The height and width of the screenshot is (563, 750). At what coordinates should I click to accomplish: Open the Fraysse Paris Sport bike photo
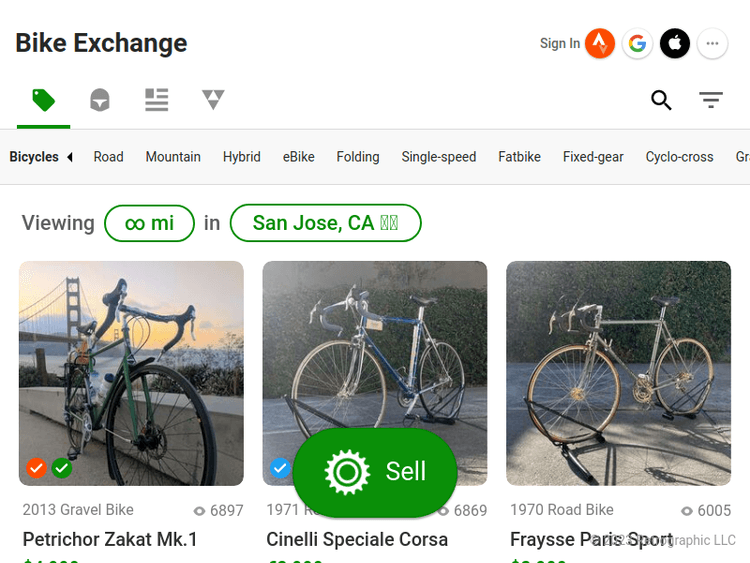[618, 373]
